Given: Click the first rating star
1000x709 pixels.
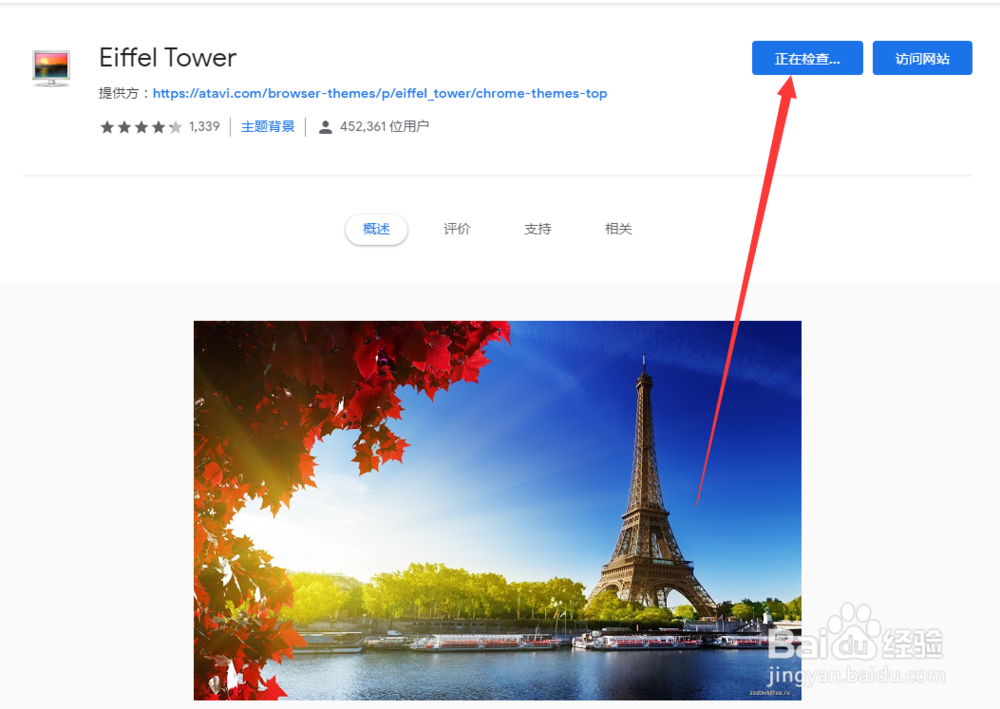Looking at the screenshot, I should pyautogui.click(x=107, y=127).
